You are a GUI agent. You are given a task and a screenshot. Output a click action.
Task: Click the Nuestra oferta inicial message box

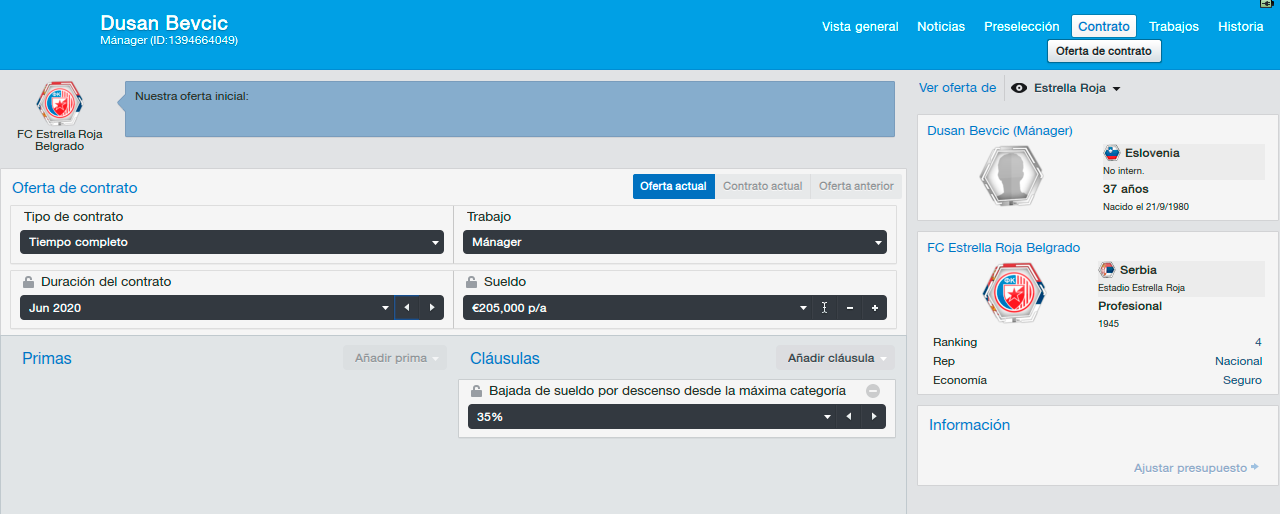click(x=510, y=109)
